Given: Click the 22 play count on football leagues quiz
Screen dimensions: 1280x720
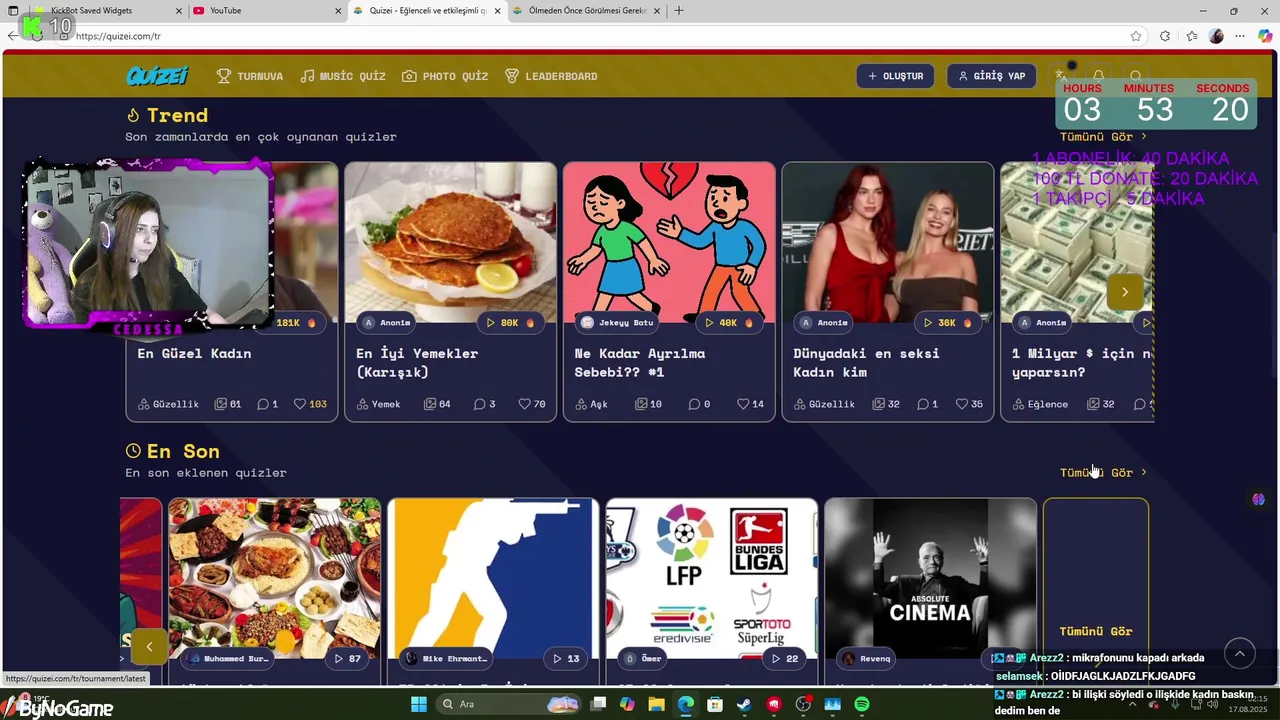Looking at the screenshot, I should [785, 659].
